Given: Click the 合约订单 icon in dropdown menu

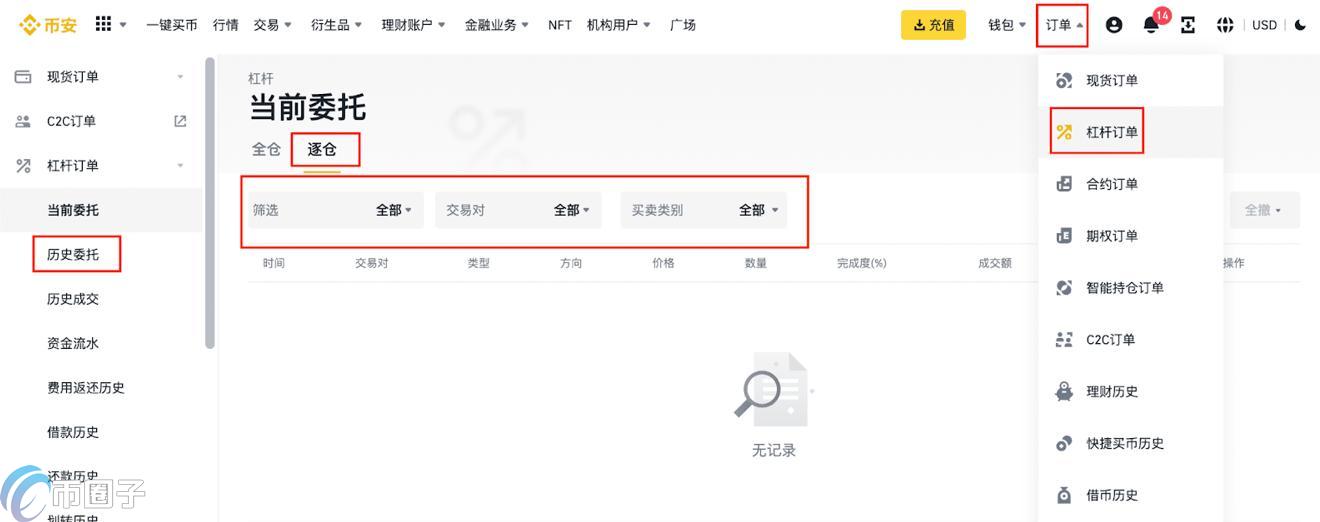Looking at the screenshot, I should 1064,184.
